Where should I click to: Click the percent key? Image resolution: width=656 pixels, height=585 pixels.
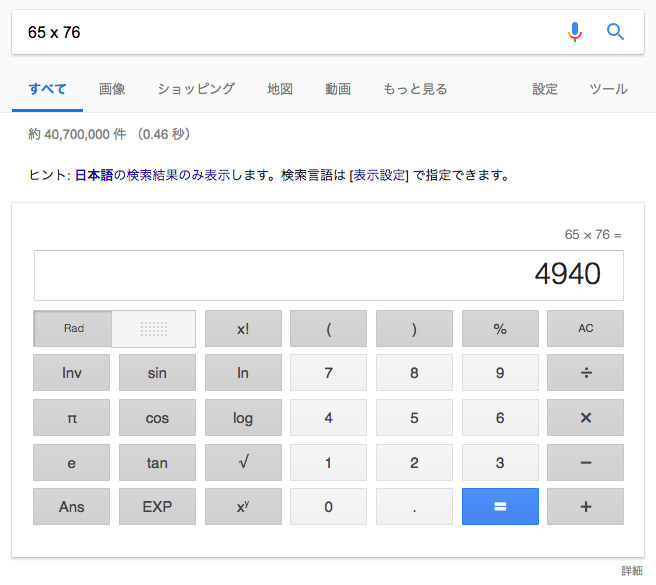point(500,328)
